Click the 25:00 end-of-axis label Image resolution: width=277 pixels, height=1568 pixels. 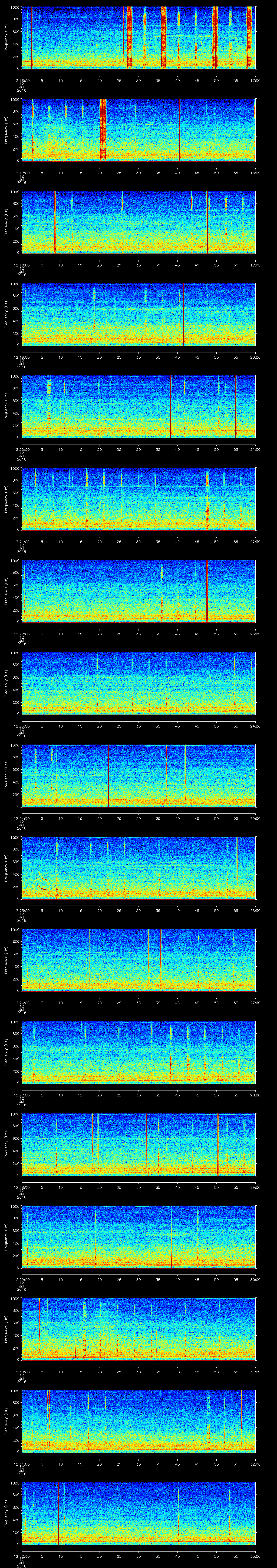coord(255,818)
